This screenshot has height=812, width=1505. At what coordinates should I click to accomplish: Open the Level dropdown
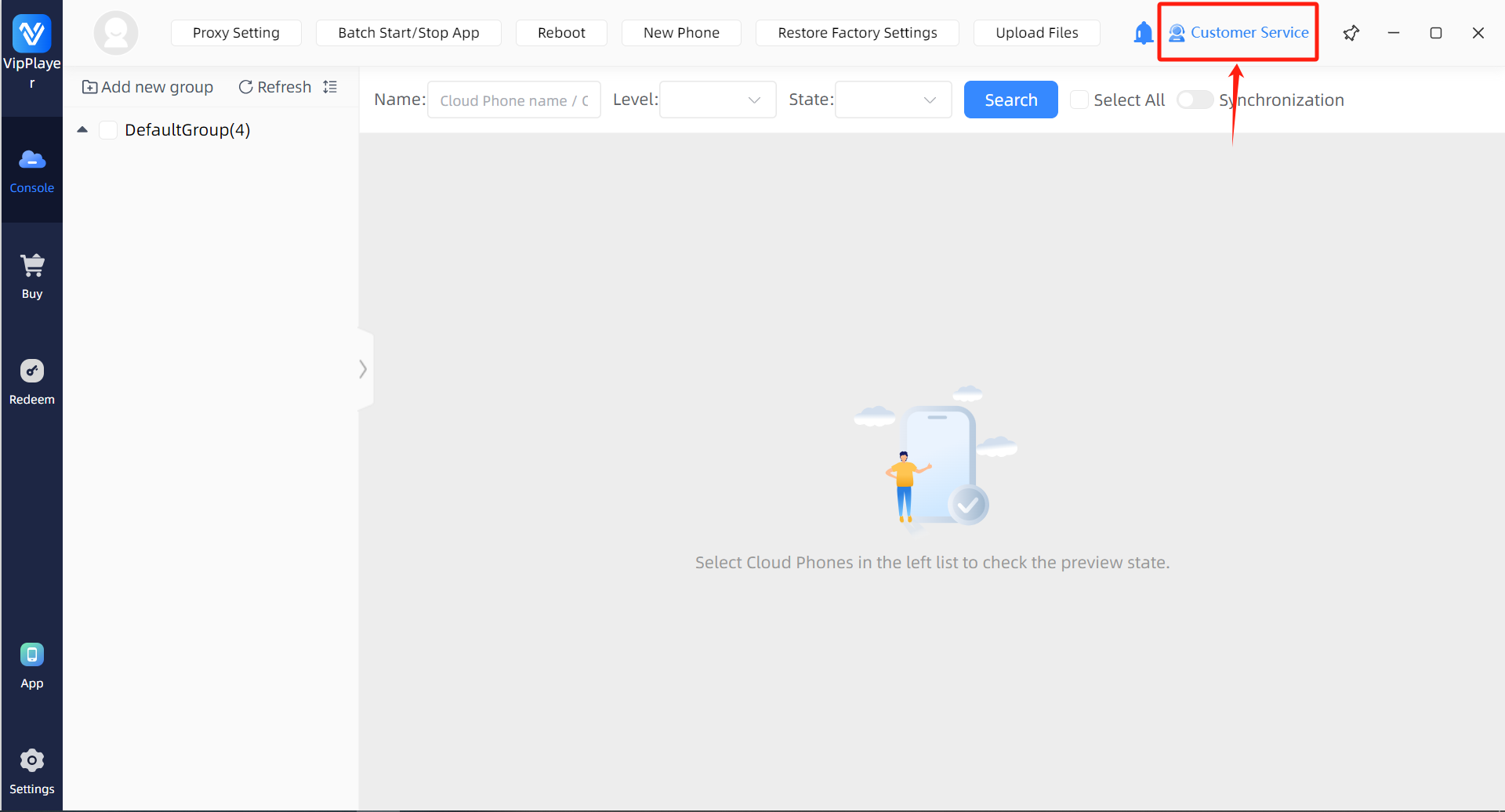pos(717,100)
